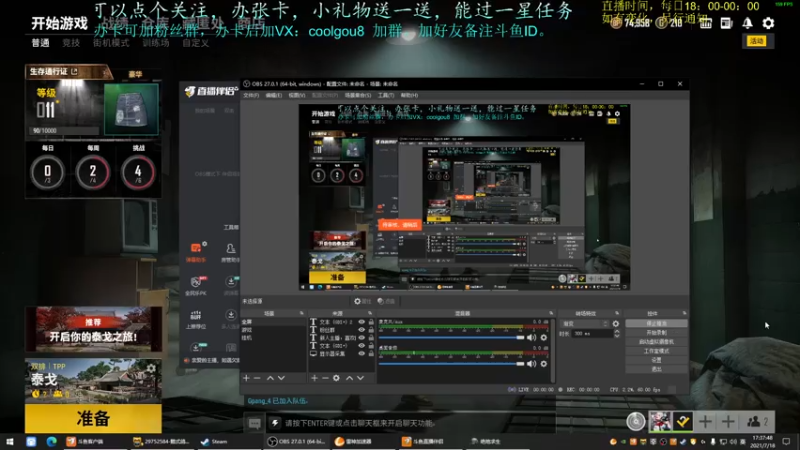This screenshot has width=800, height=450.
Task: Click the 工作室模式 studio mode button
Action: tap(656, 351)
